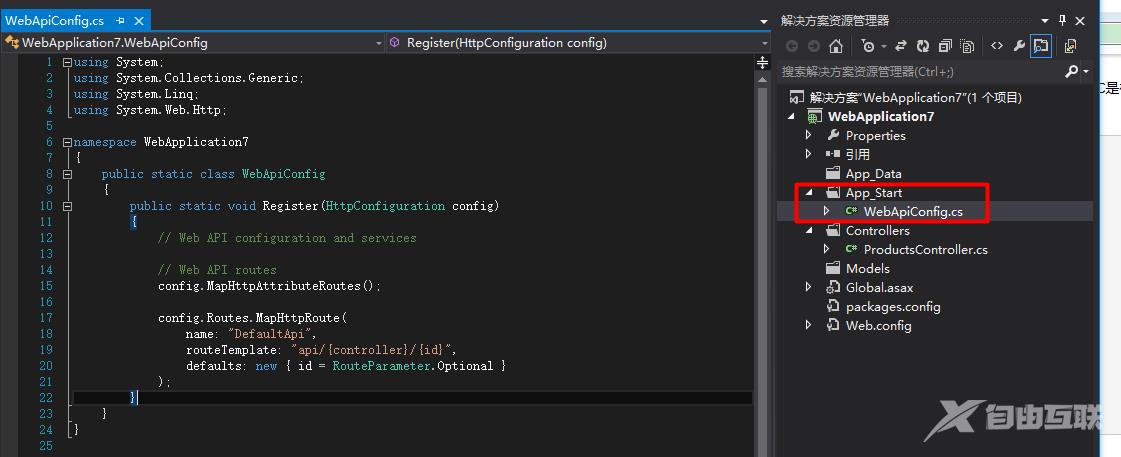Screen dimensions: 1121x457
Task: Click the View Code angle-brackets icon
Action: [997, 46]
